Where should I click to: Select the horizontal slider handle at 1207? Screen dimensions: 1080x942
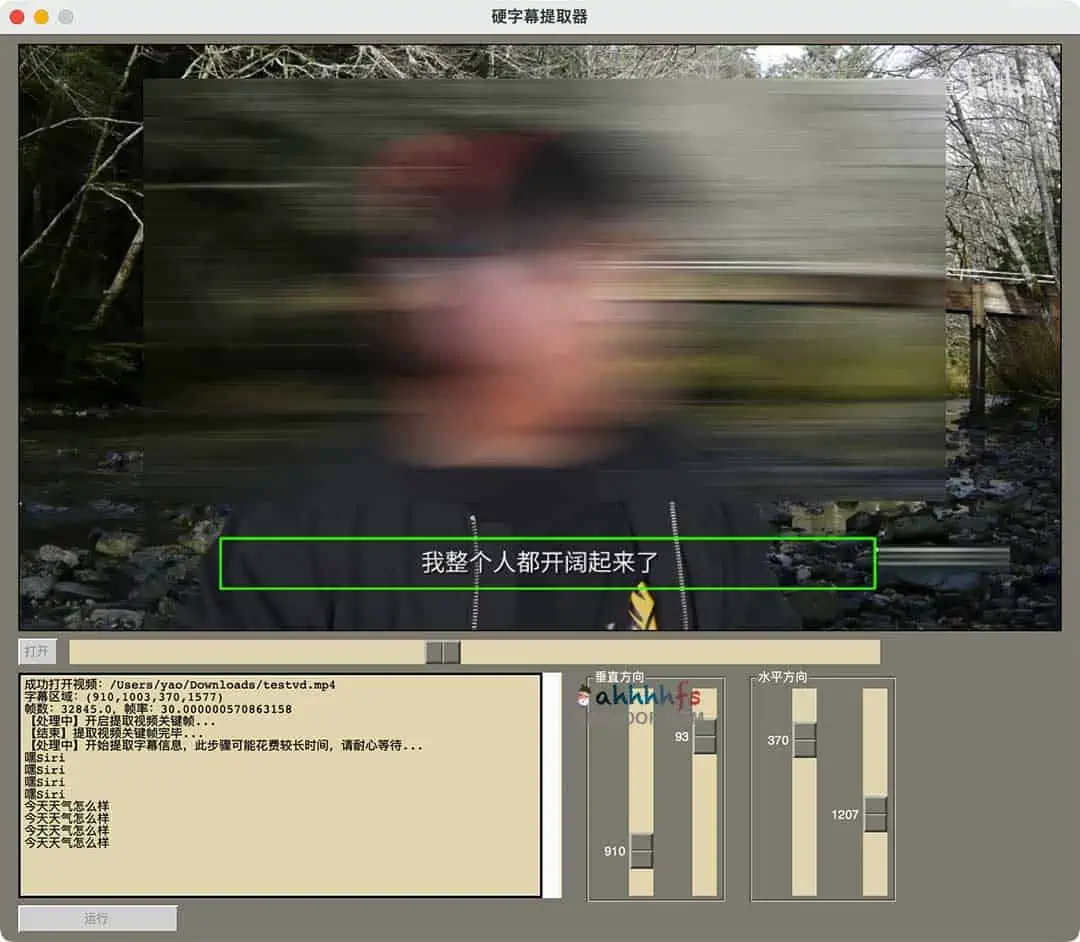click(875, 814)
